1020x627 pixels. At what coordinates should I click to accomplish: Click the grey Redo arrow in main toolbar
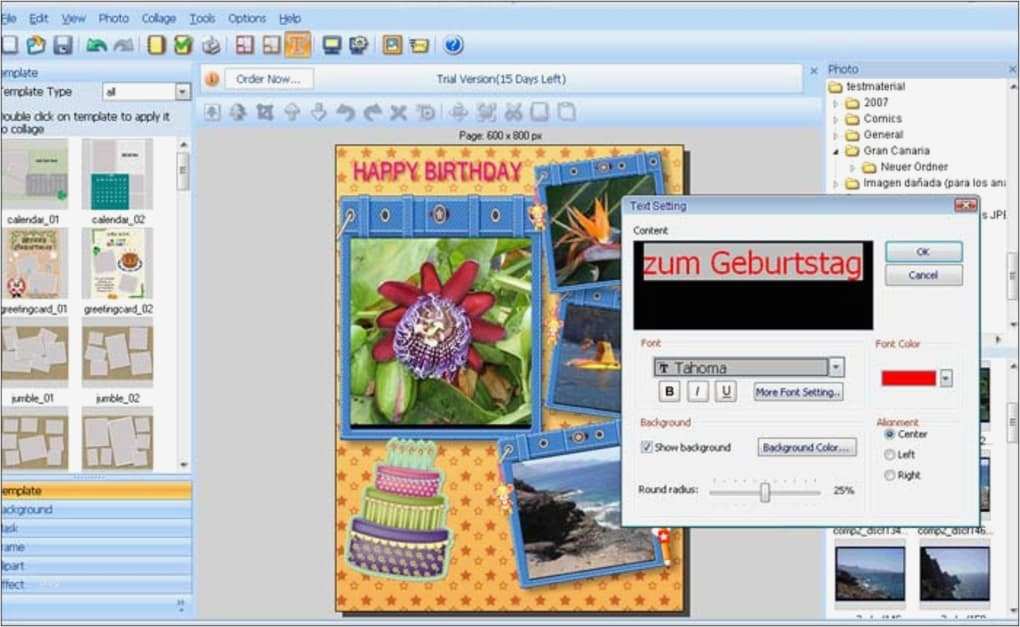[124, 45]
